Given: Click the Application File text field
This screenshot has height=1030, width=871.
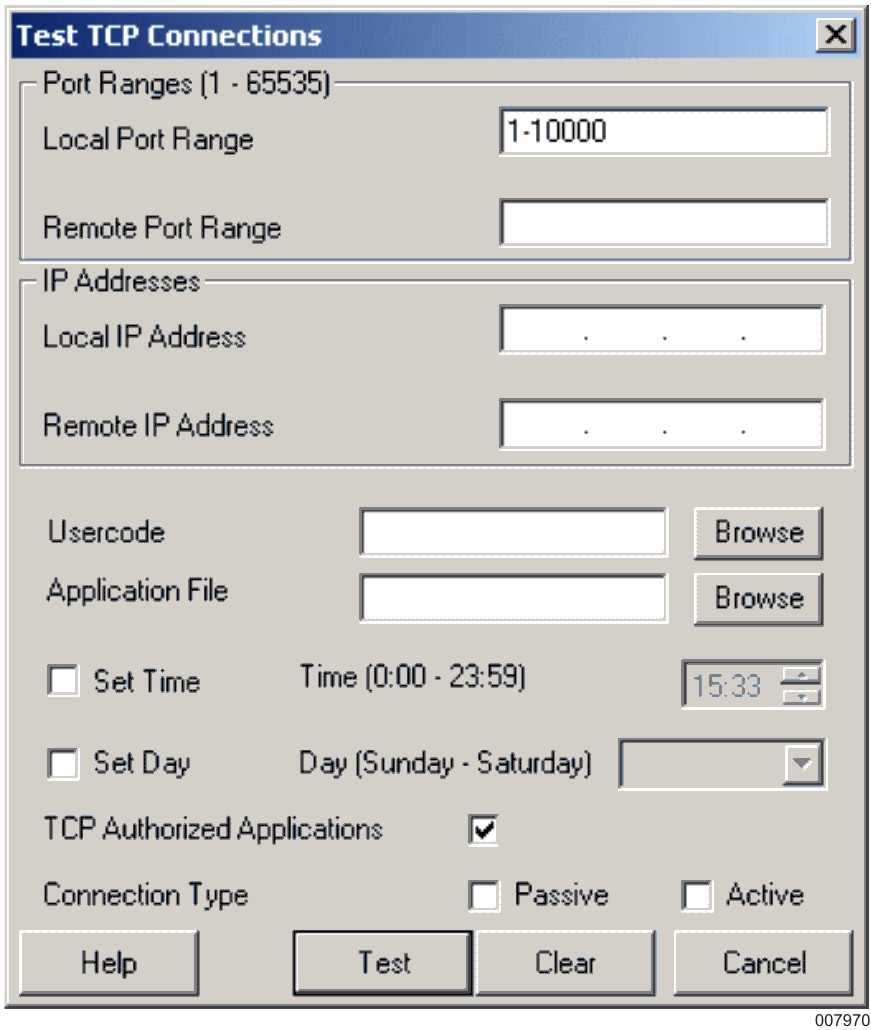Looking at the screenshot, I should [x=513, y=598].
